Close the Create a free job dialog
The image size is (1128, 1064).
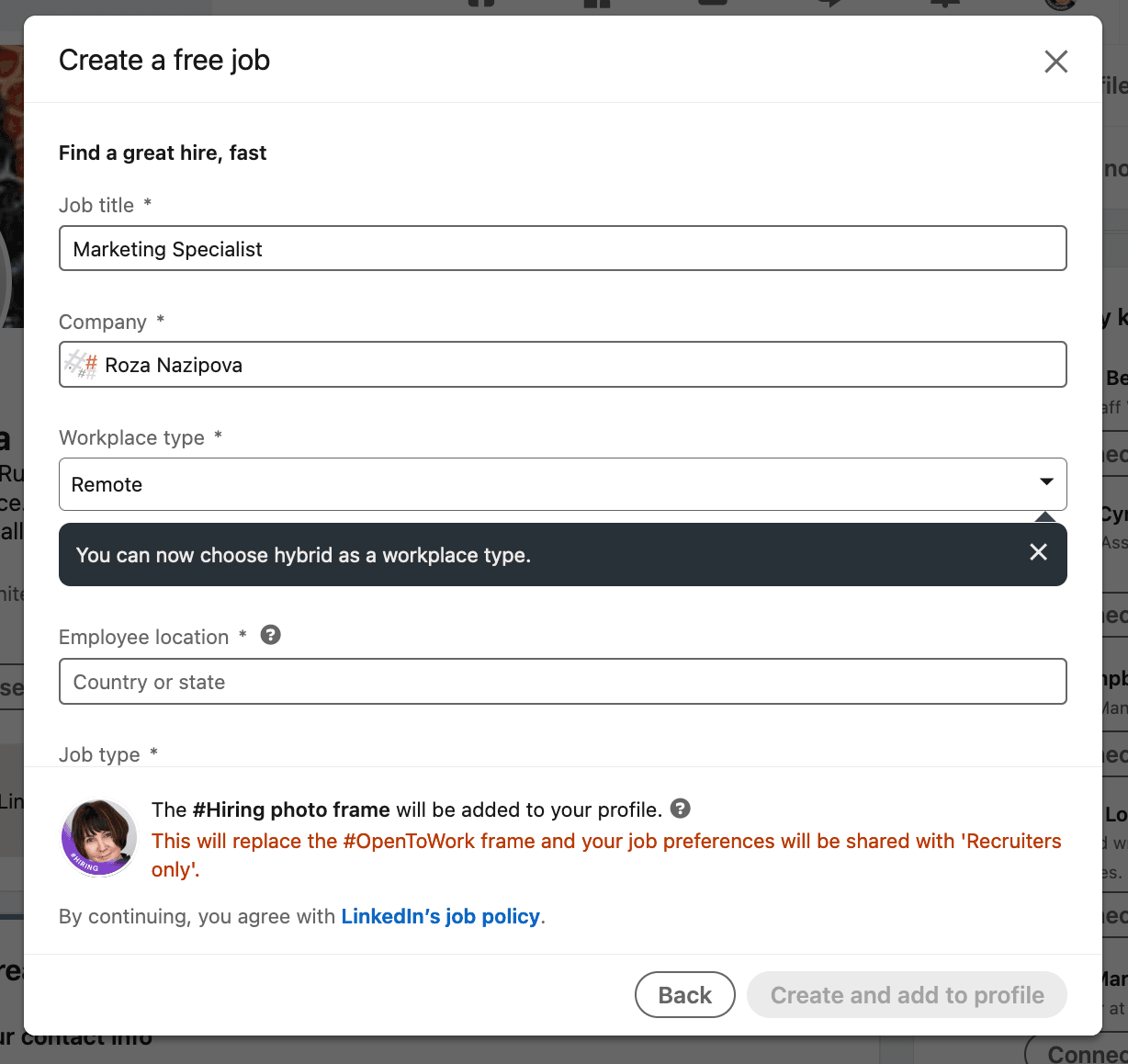tap(1055, 62)
